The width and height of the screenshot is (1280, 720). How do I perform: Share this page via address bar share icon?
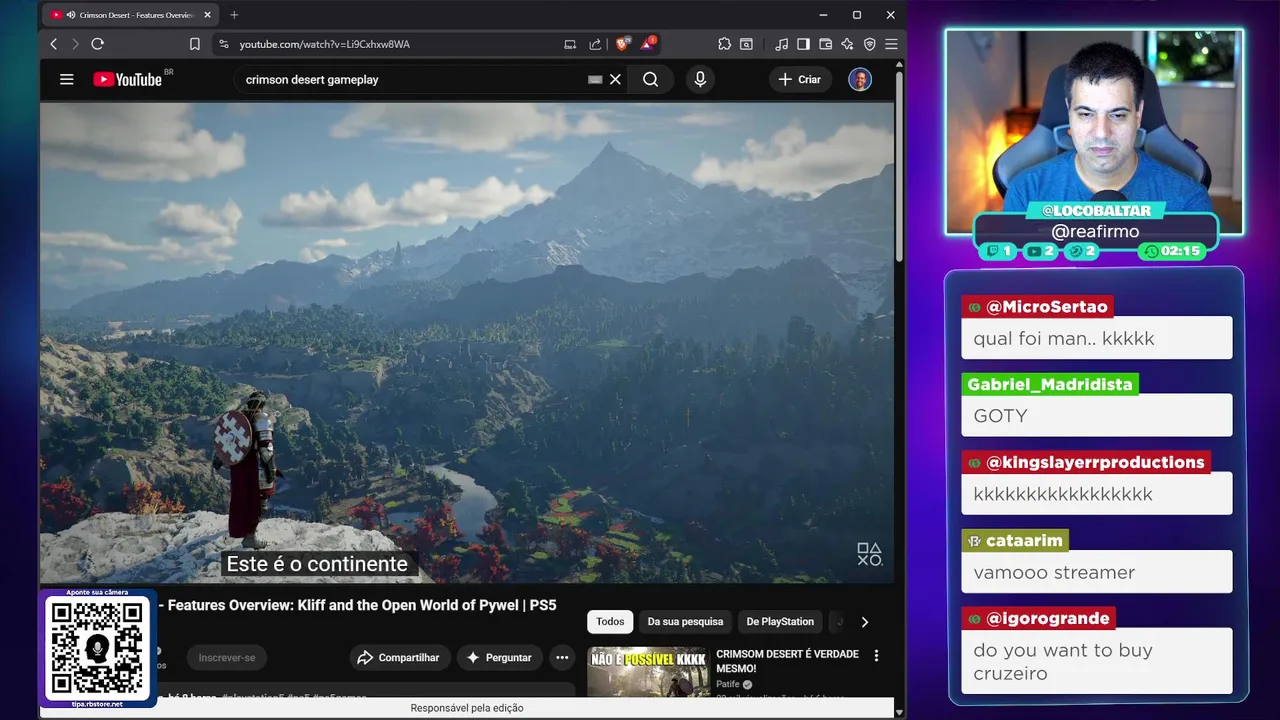pyautogui.click(x=595, y=44)
